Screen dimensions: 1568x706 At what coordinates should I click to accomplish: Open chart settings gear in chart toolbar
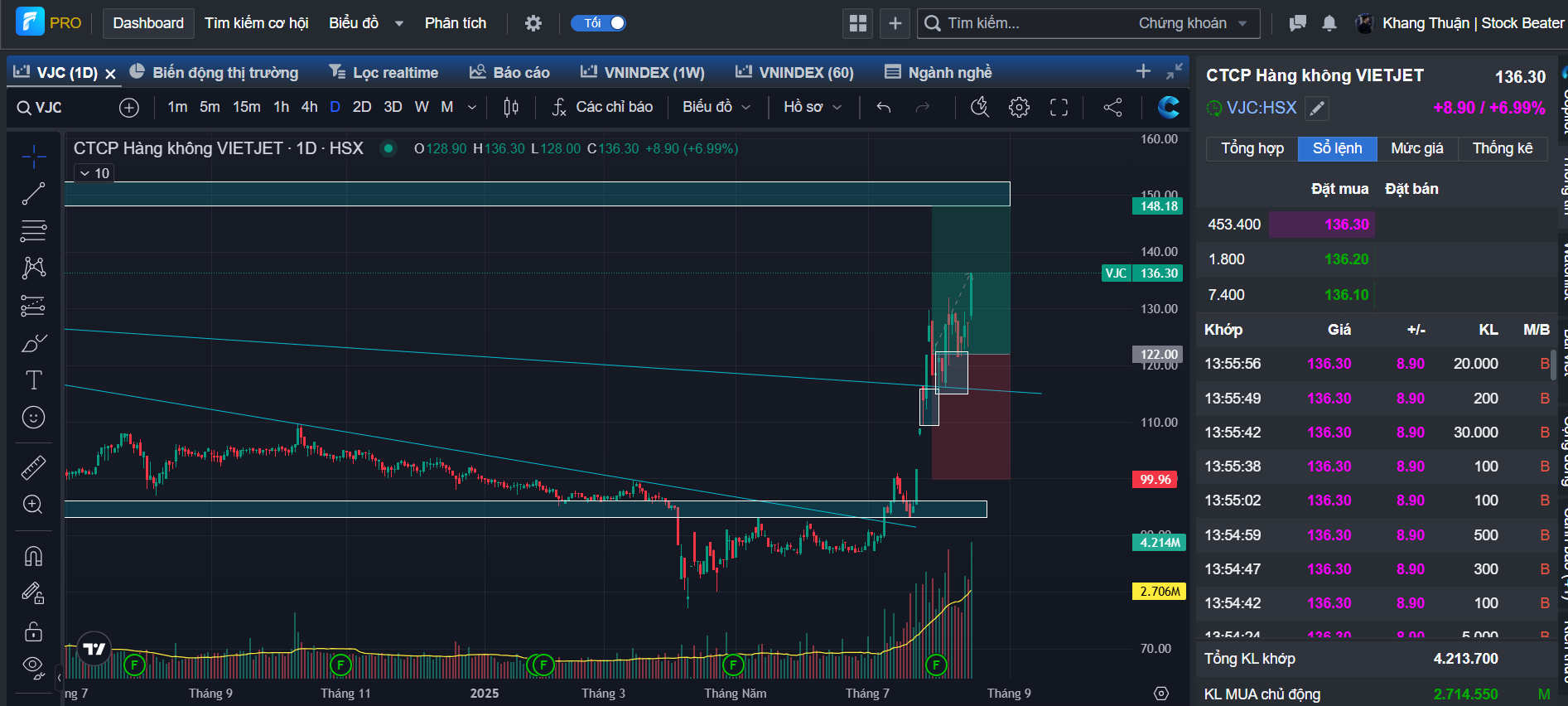pyautogui.click(x=1020, y=107)
